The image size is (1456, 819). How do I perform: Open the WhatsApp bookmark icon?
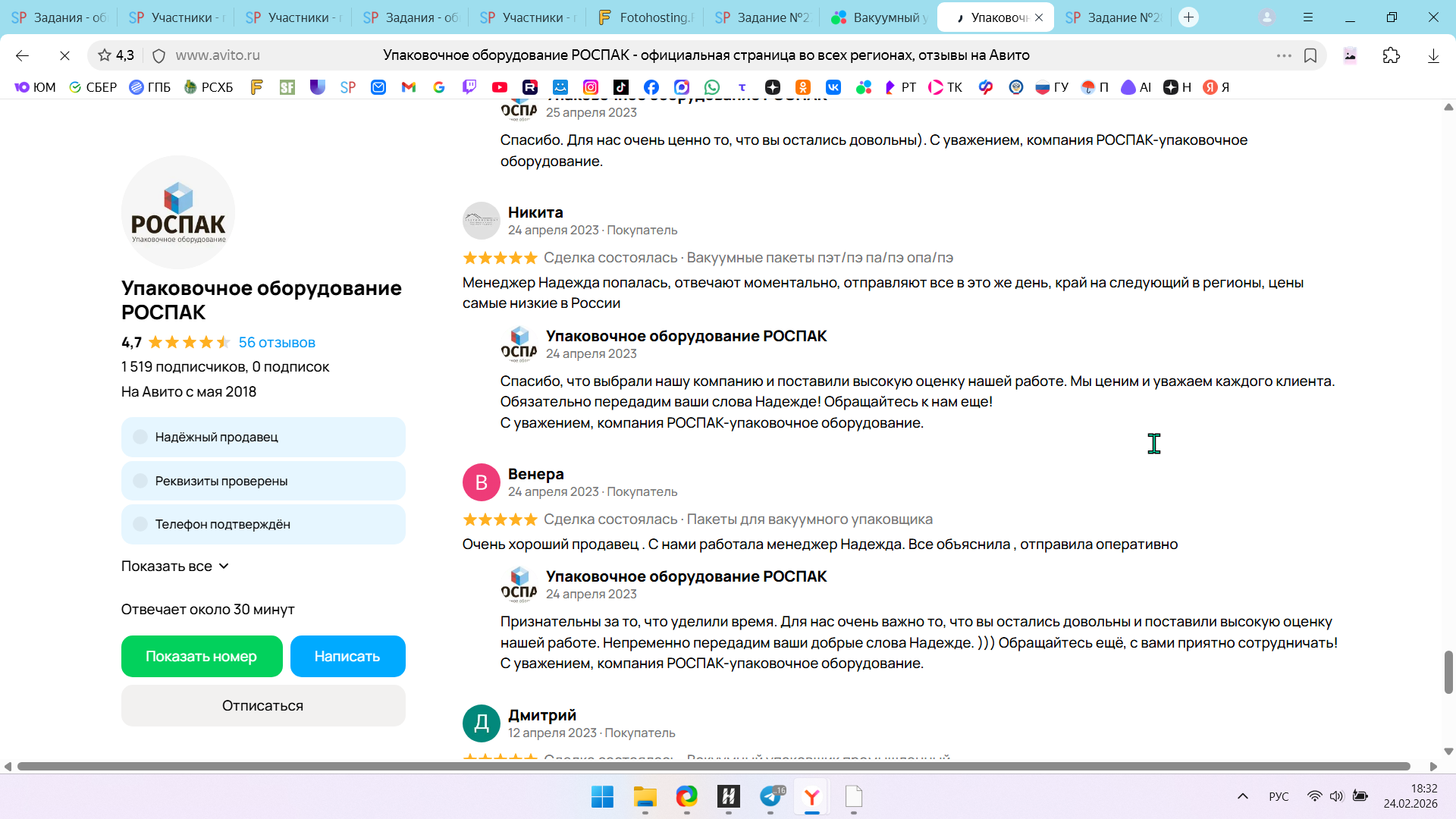coord(712,87)
